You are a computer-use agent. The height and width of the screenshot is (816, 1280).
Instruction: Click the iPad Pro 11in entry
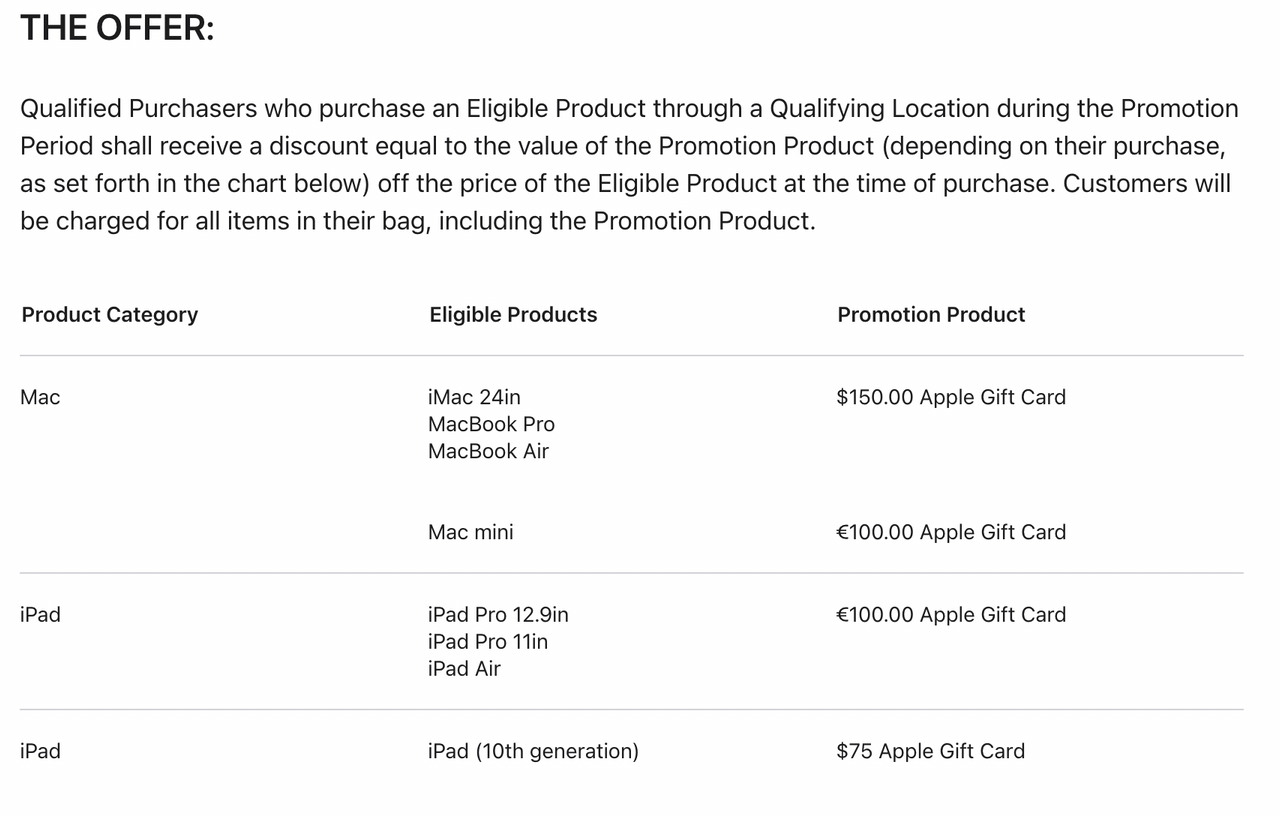487,641
